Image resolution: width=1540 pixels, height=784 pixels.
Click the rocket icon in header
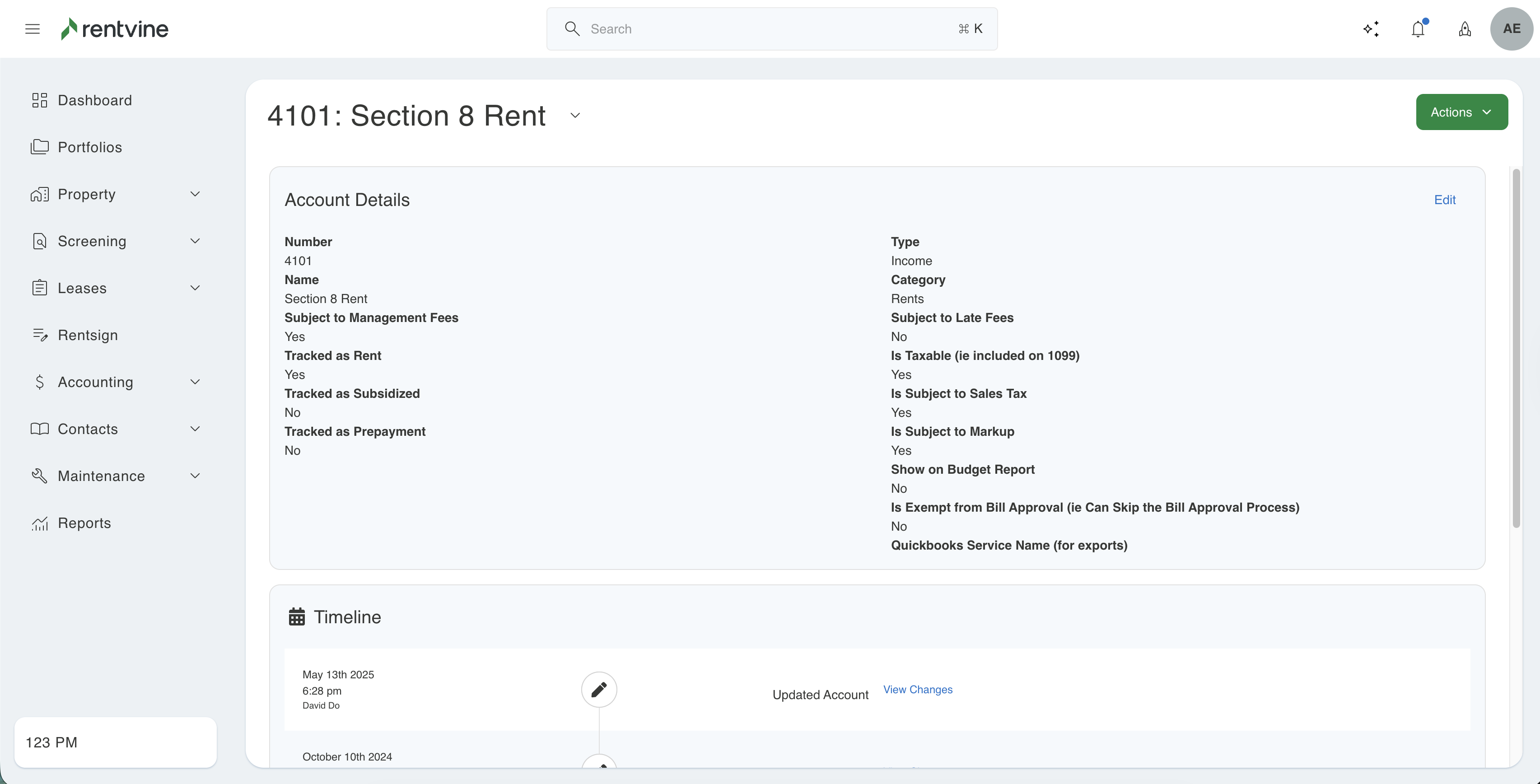[1465, 29]
